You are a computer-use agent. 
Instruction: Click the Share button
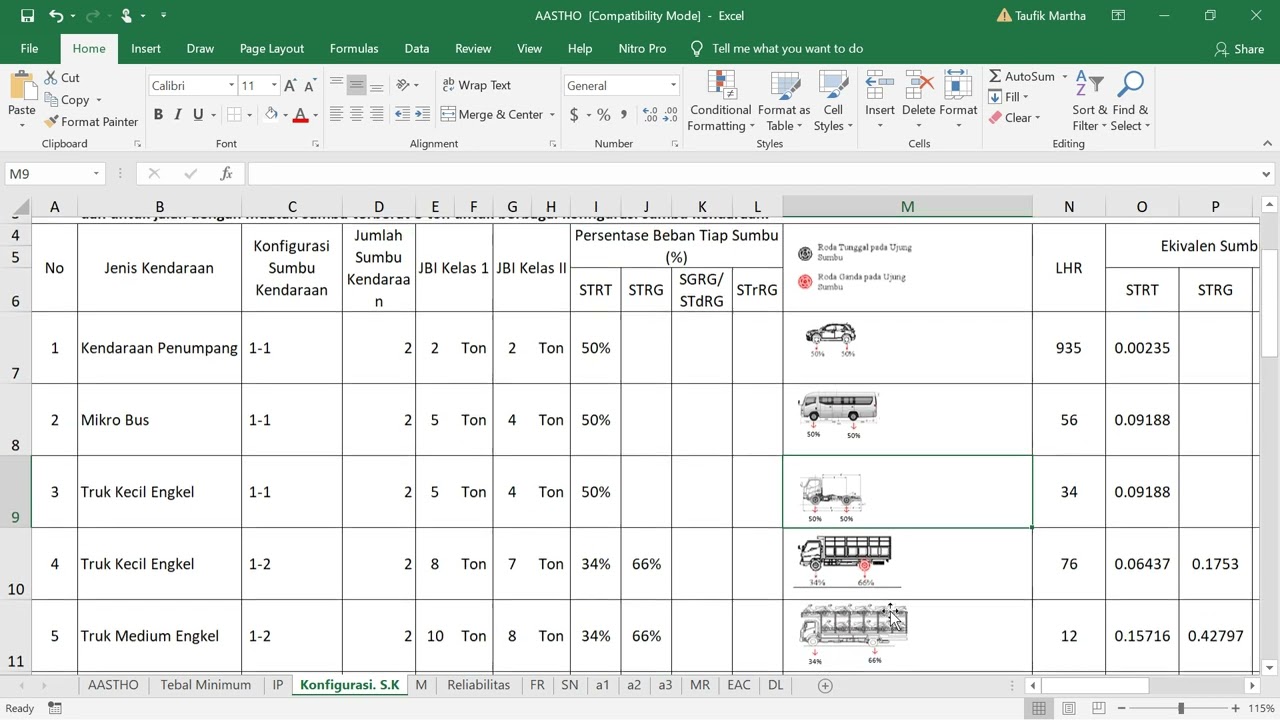[x=1239, y=49]
